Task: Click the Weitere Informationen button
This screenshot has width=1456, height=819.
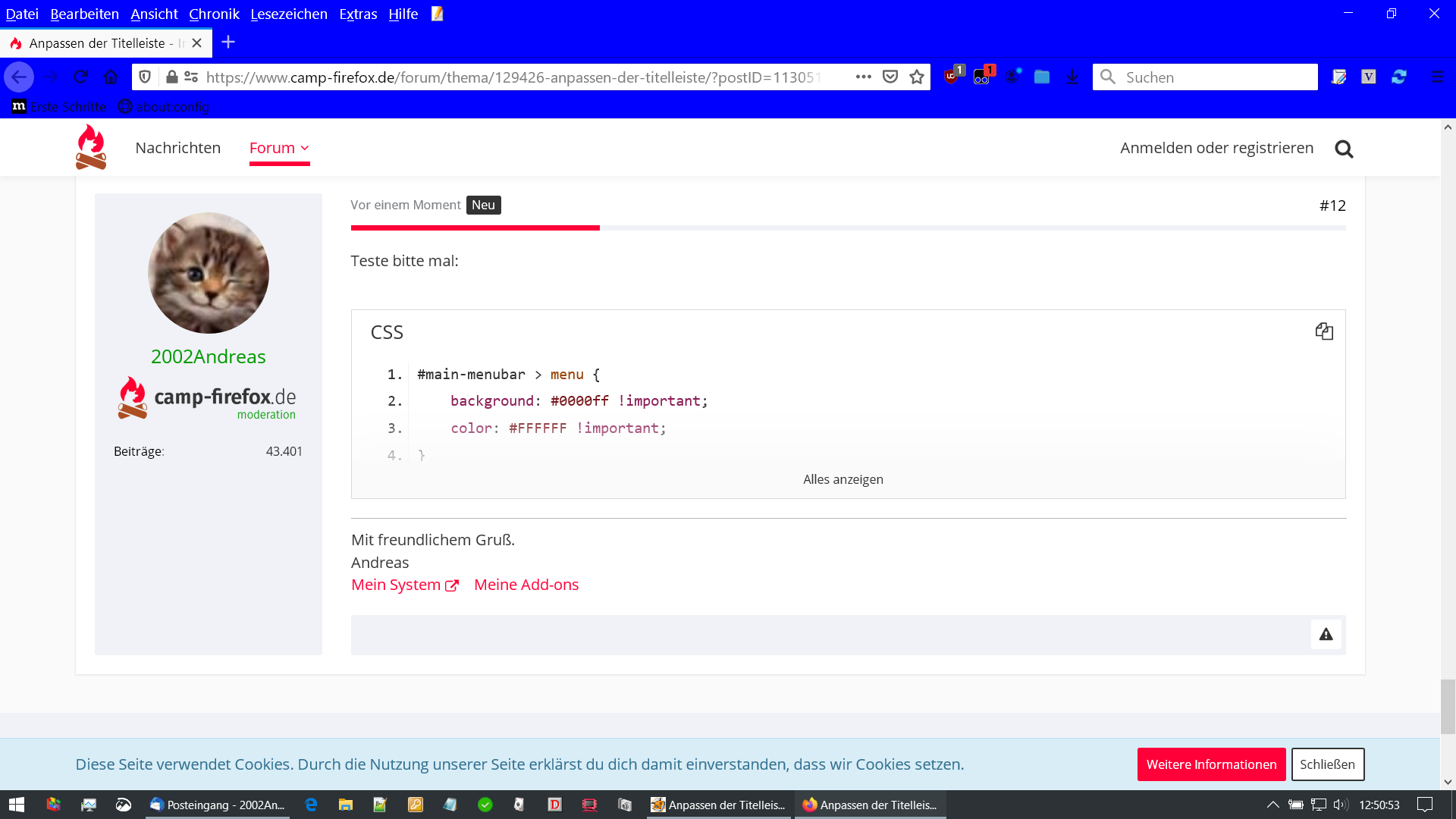Action: coord(1211,764)
